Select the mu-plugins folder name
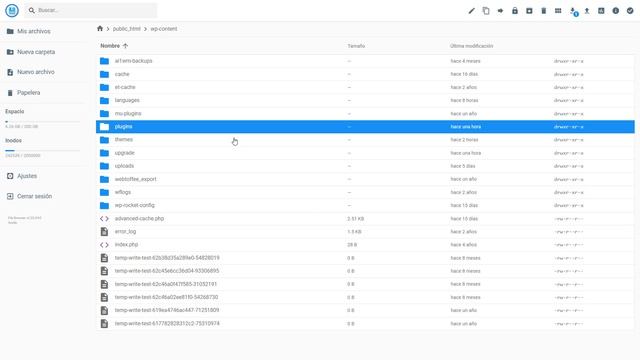The height and width of the screenshot is (360, 640). point(128,113)
